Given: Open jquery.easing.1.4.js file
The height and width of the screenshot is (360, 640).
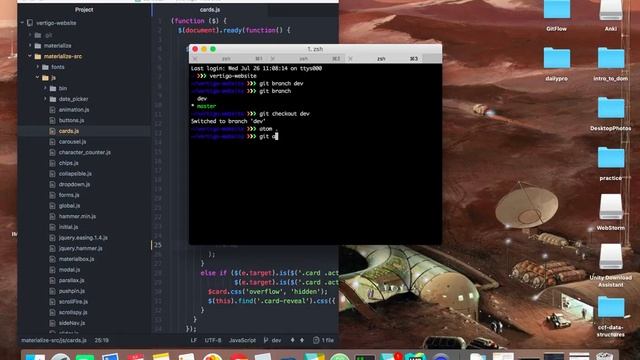Looking at the screenshot, I should pyautogui.click(x=83, y=238).
